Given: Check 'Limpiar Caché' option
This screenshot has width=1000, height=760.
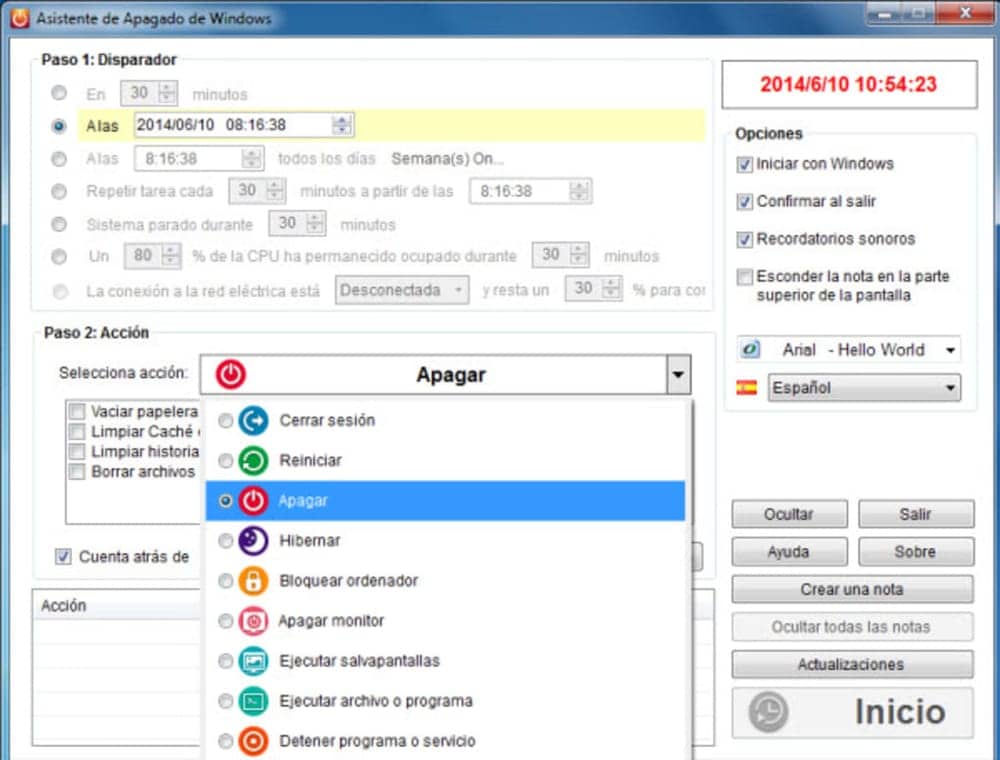Looking at the screenshot, I should [77, 432].
